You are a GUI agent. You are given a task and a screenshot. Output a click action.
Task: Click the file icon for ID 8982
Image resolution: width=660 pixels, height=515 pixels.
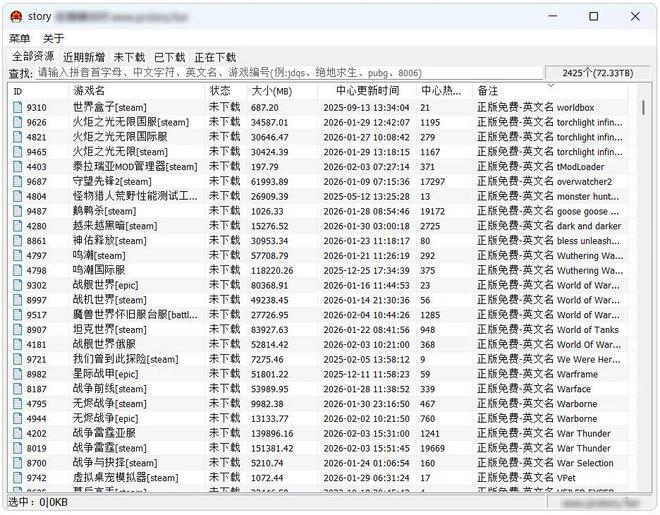point(17,374)
